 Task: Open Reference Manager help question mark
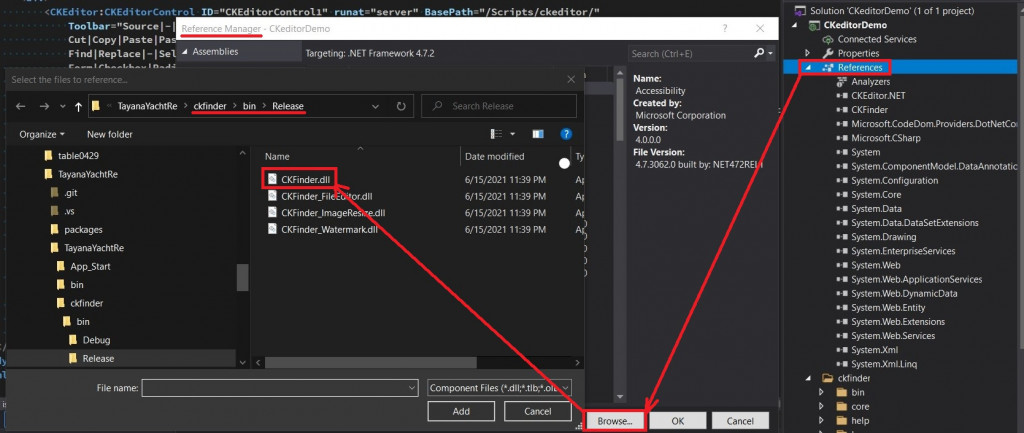(x=725, y=29)
